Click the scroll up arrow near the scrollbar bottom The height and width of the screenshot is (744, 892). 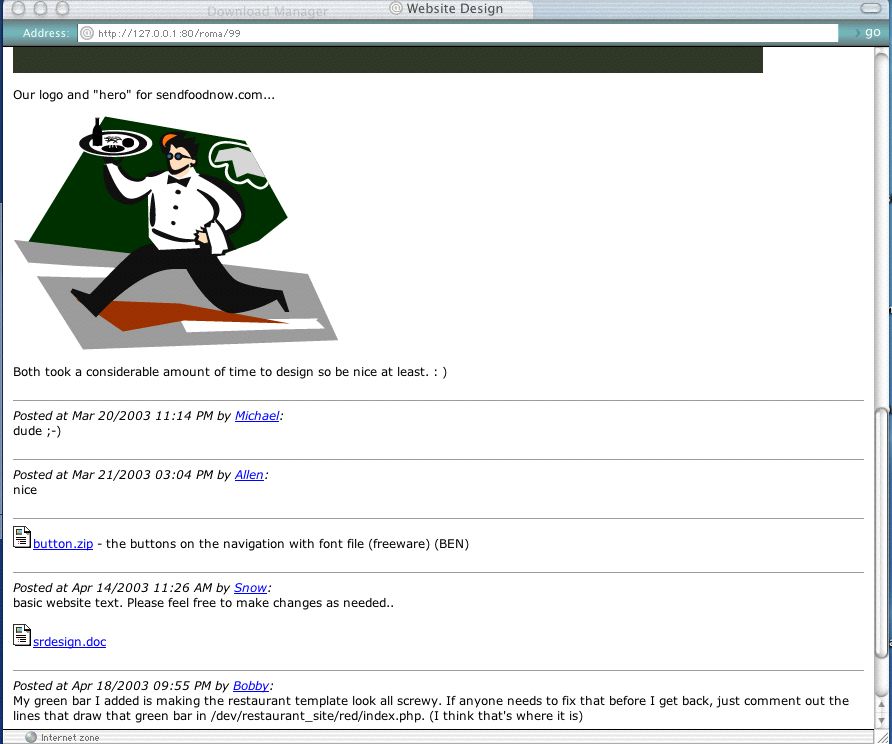tap(882, 706)
